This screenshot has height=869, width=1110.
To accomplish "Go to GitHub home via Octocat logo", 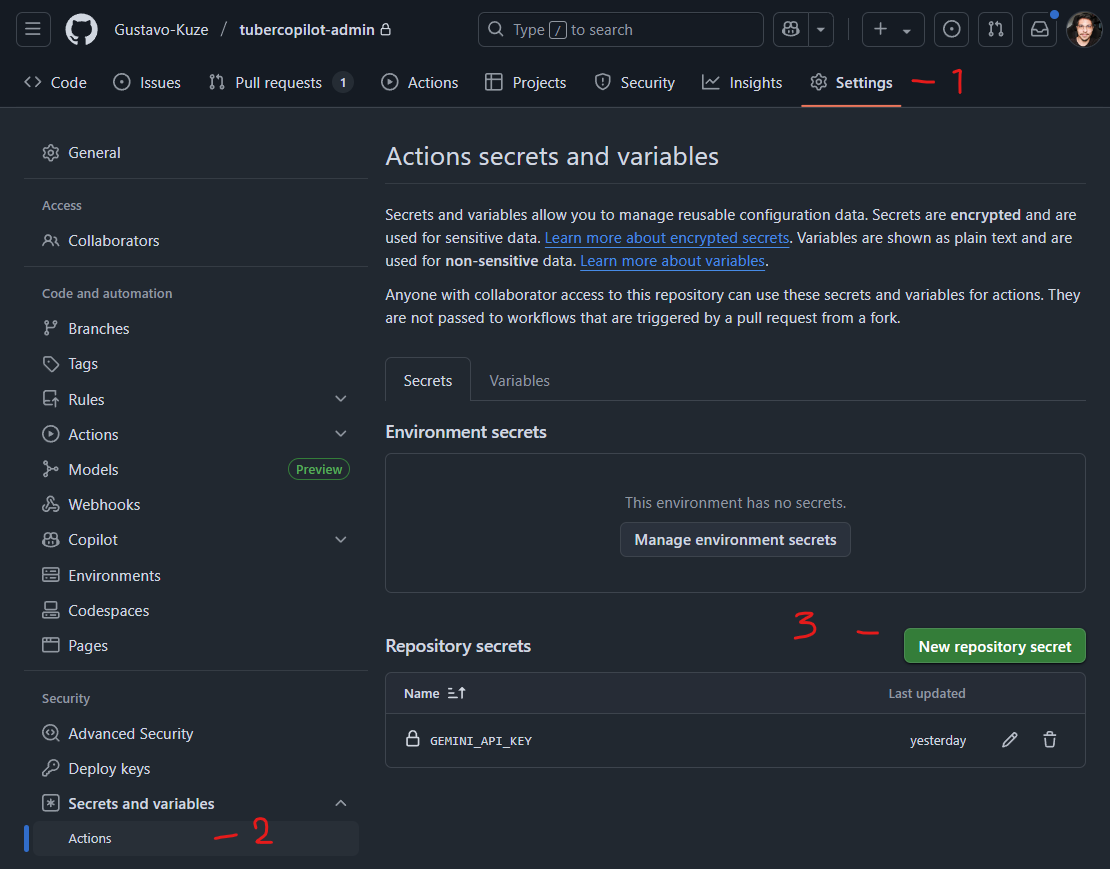I will (x=81, y=30).
